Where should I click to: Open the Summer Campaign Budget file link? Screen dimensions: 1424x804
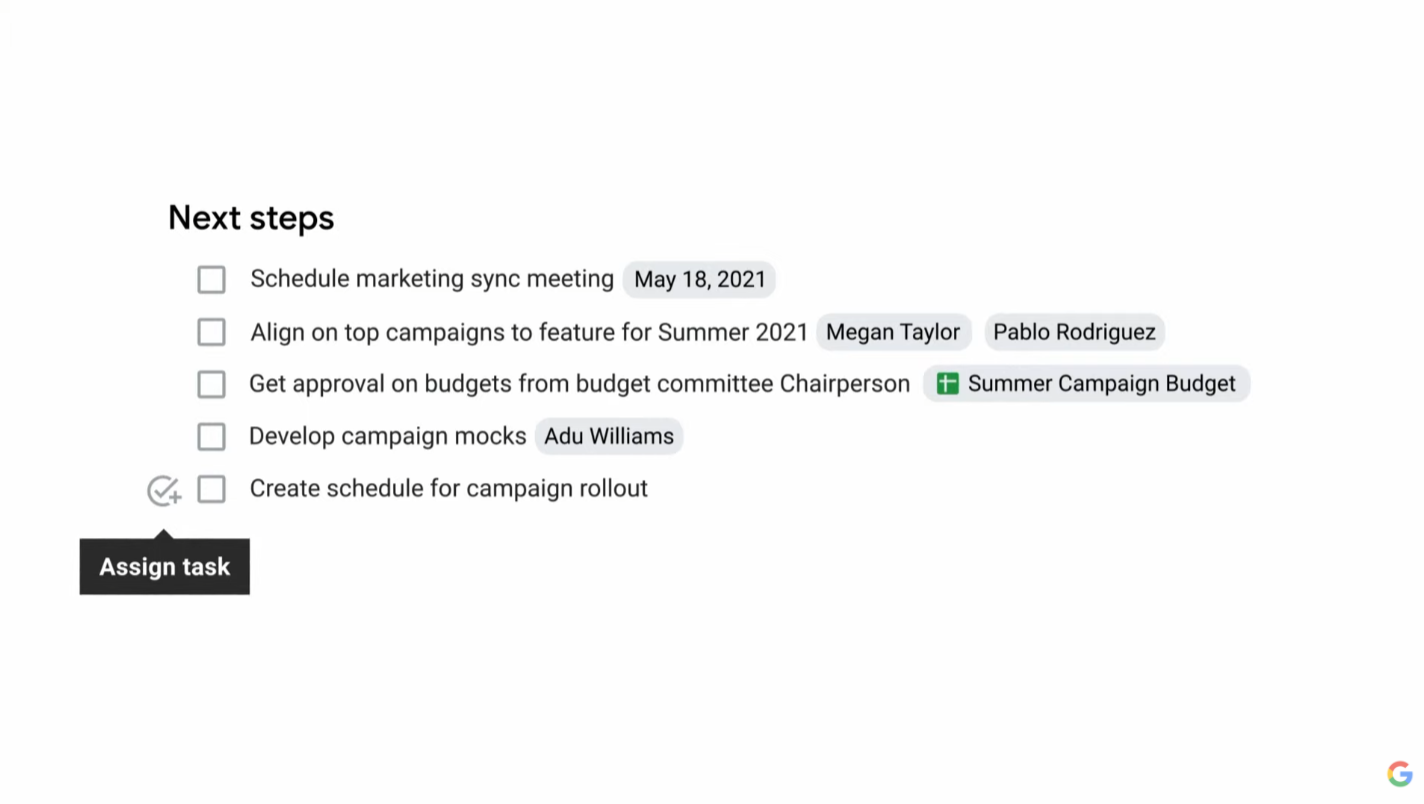pos(1101,384)
